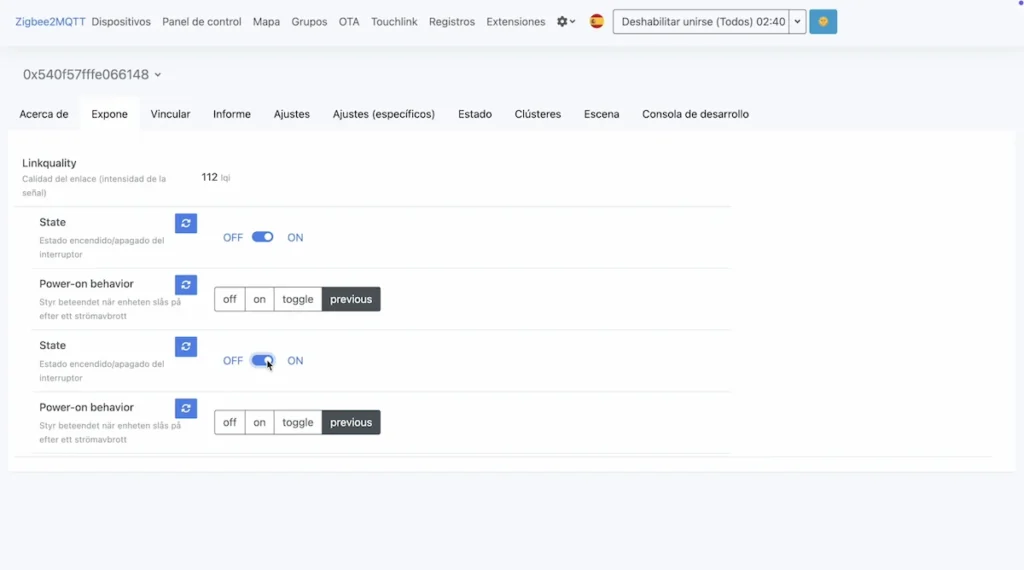Click the blue theme toggle button
This screenshot has height=570, width=1024.
[x=823, y=22]
